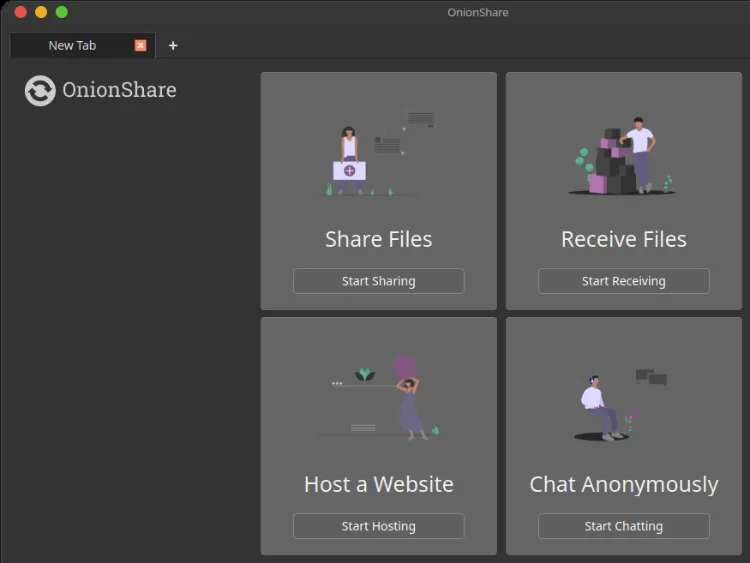This screenshot has width=750, height=563.
Task: Click the Chat Anonymously heading
Action: [623, 485]
